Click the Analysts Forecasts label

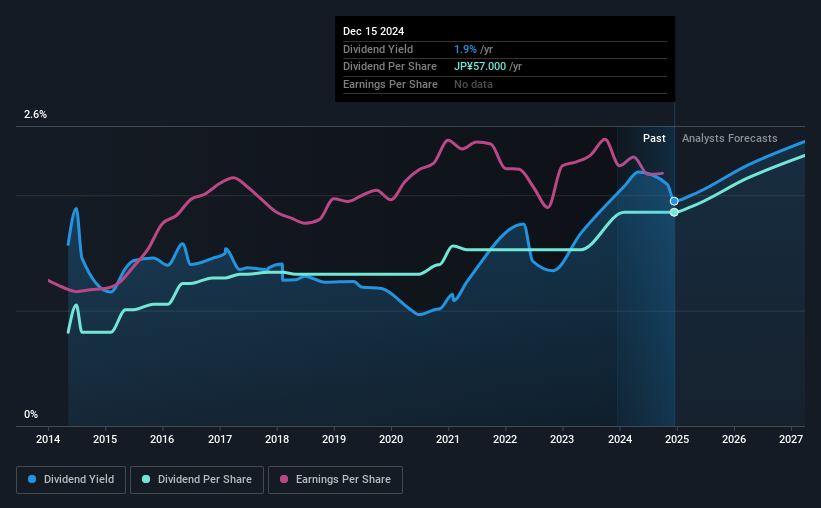pyautogui.click(x=729, y=138)
